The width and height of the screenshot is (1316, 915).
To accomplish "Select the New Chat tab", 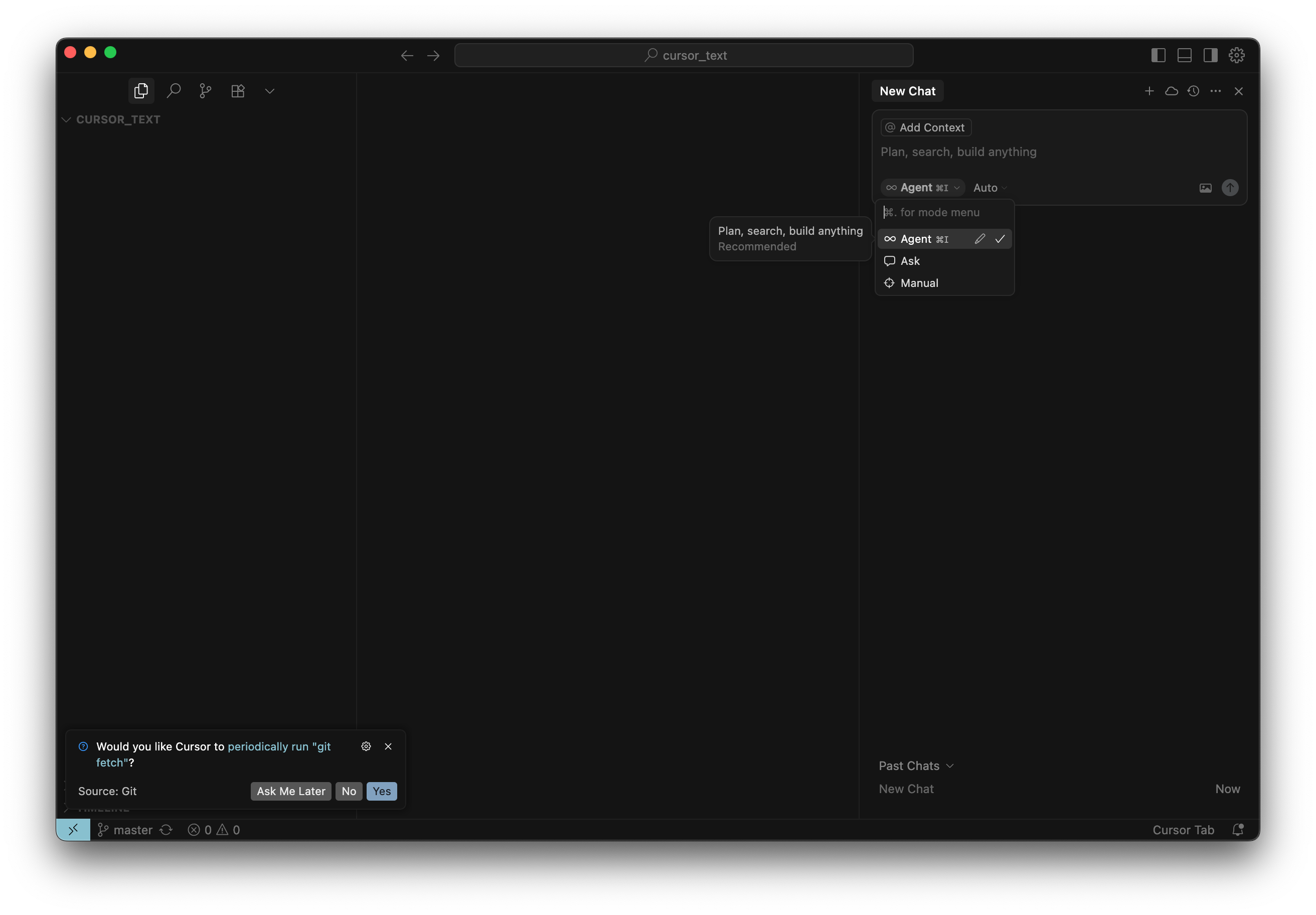I will [x=907, y=91].
